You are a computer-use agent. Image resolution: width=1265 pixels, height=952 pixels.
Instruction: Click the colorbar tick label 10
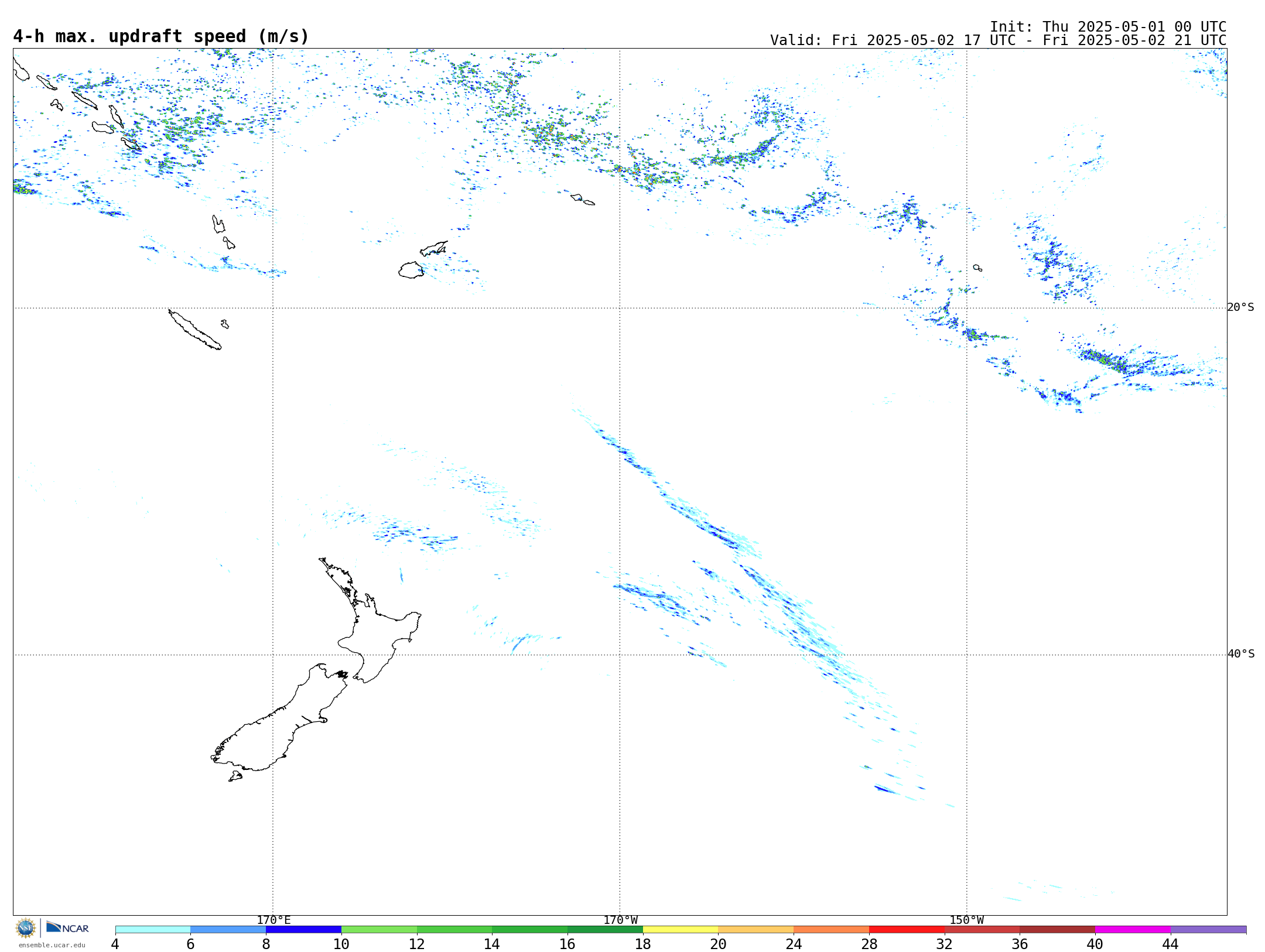point(341,944)
